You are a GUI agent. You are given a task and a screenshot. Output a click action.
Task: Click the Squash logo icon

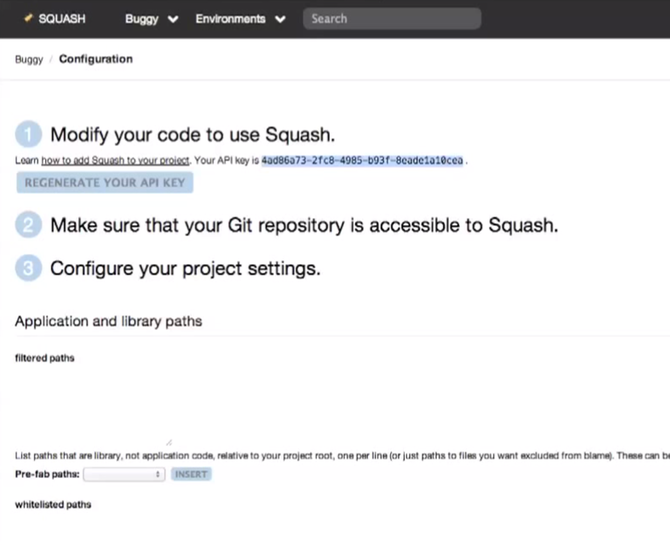[x=29, y=18]
